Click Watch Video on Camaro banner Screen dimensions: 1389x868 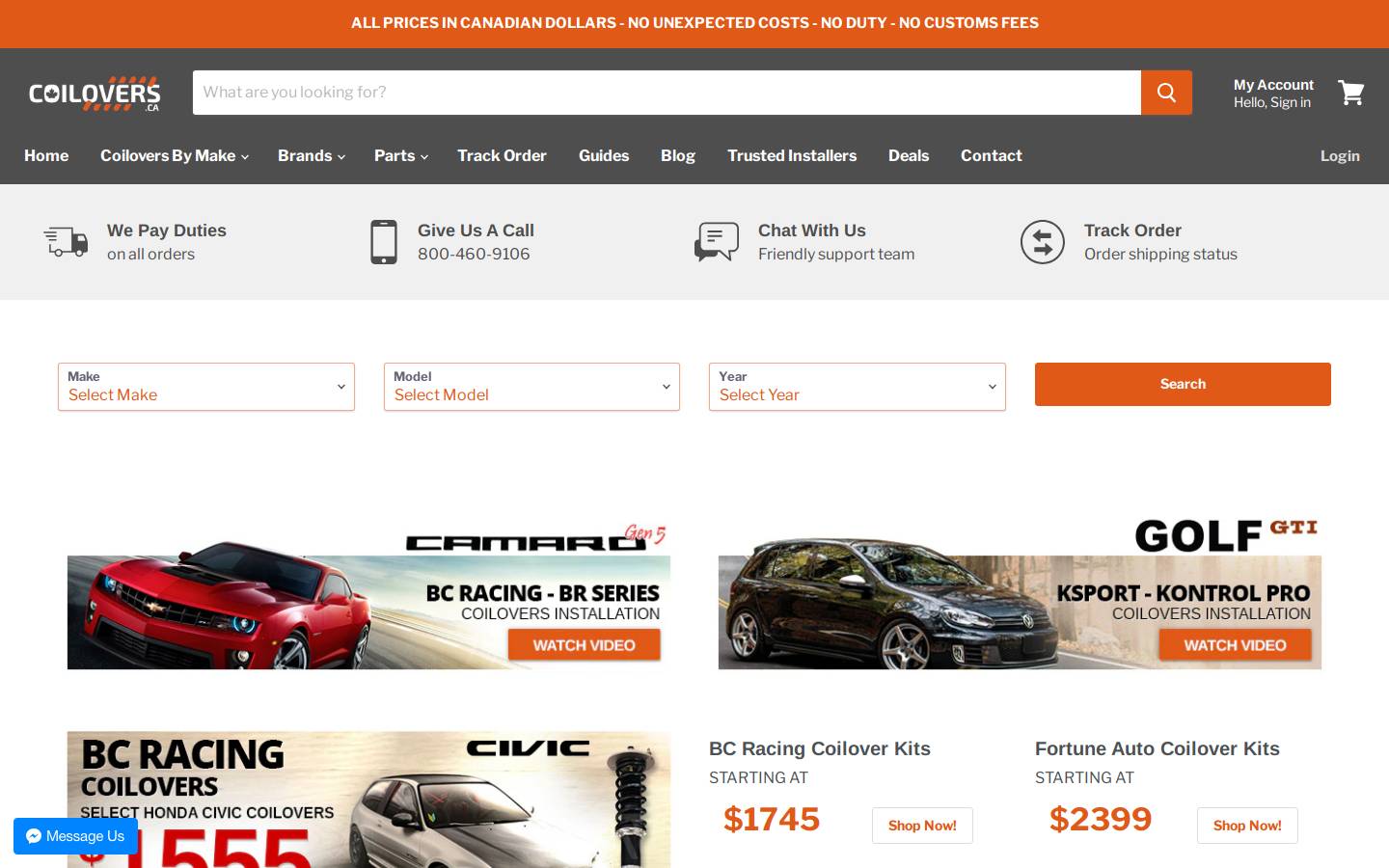[x=584, y=645]
